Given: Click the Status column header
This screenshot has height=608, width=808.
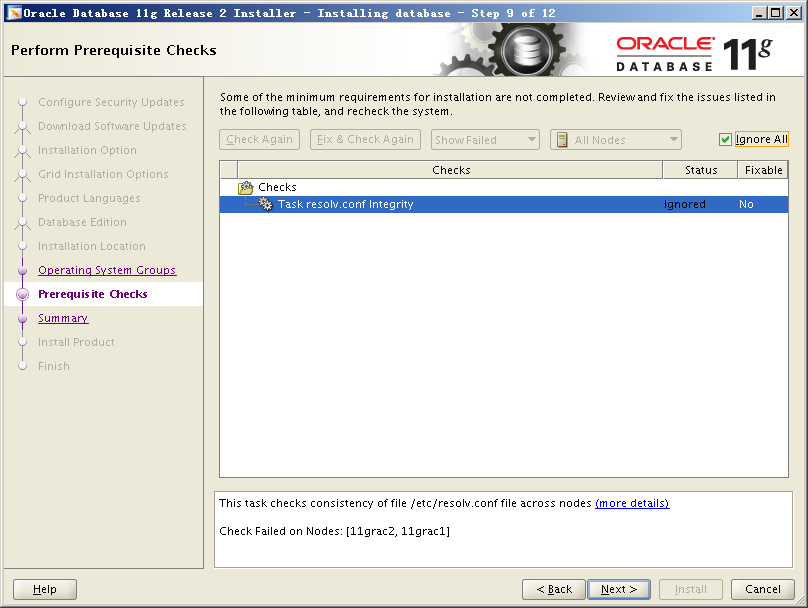Looking at the screenshot, I should [700, 170].
